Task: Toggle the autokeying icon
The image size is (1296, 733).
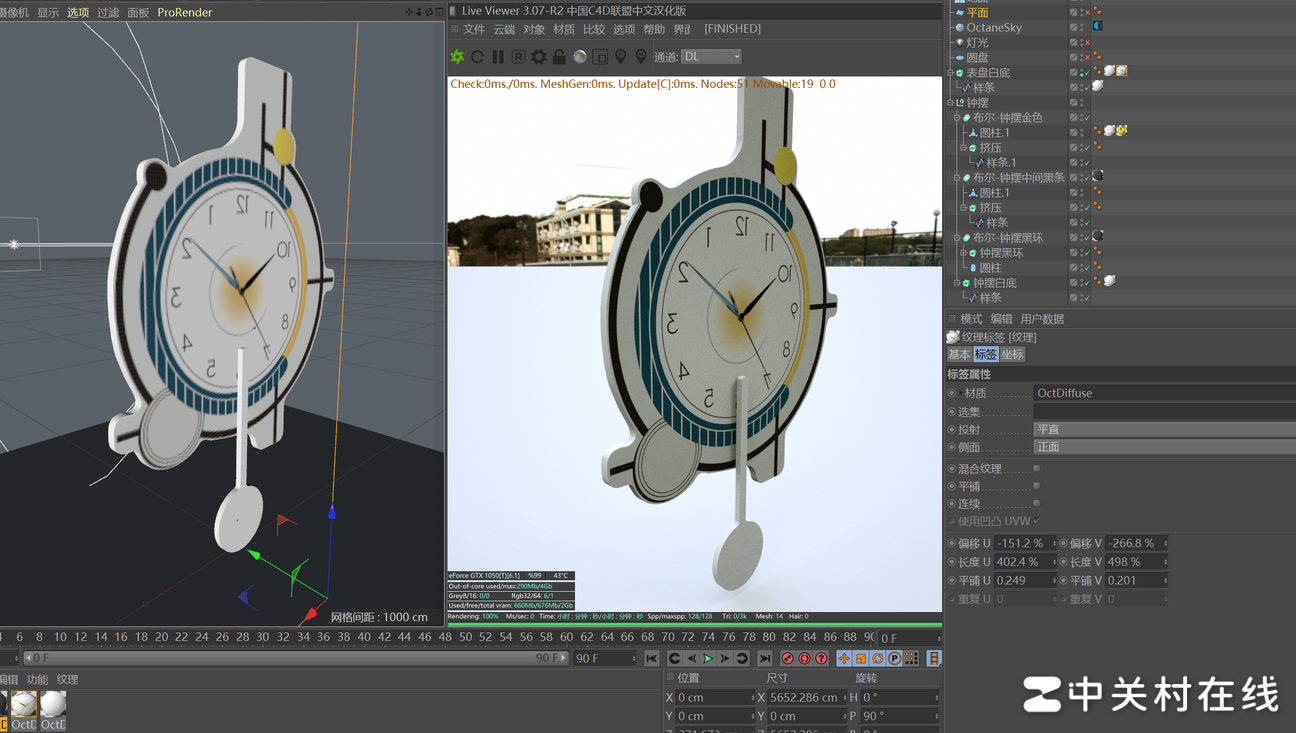Action: coord(804,658)
